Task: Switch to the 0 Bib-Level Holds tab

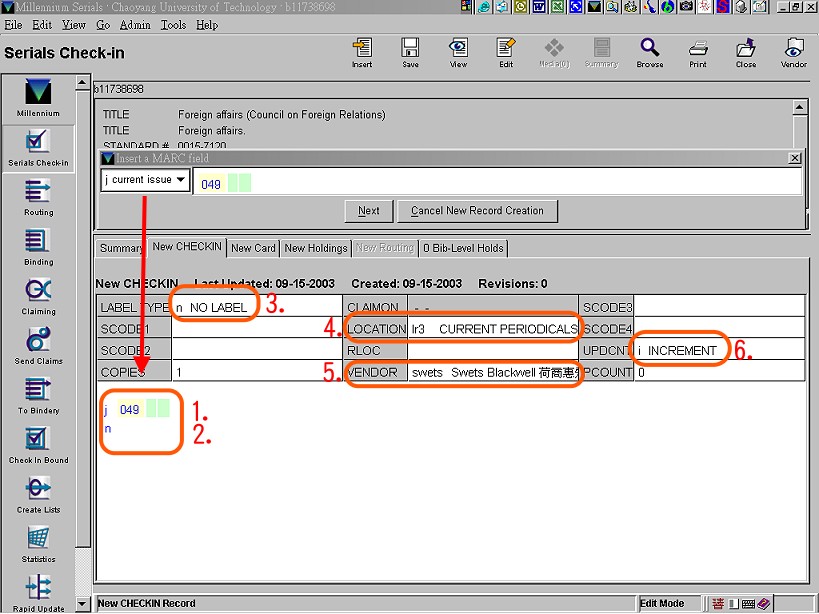Action: tap(463, 248)
